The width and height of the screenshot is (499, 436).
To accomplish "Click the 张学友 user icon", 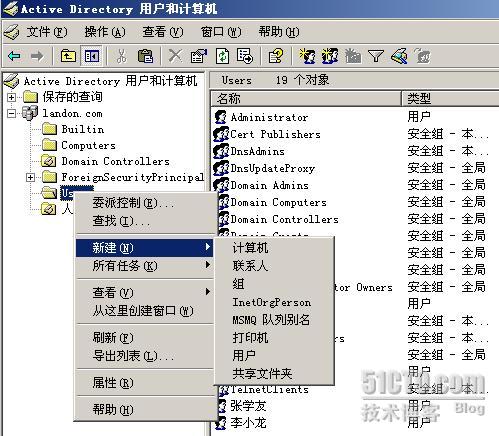I will point(221,406).
